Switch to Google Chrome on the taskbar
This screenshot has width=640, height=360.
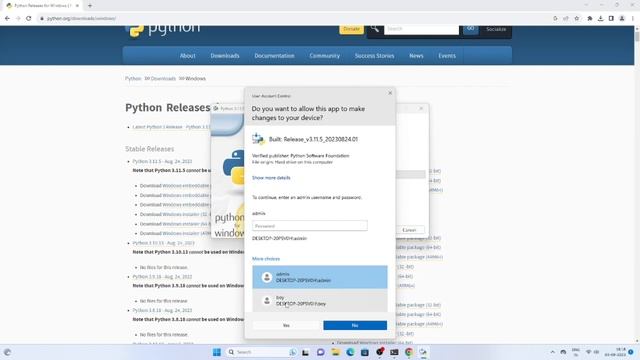click(409, 352)
